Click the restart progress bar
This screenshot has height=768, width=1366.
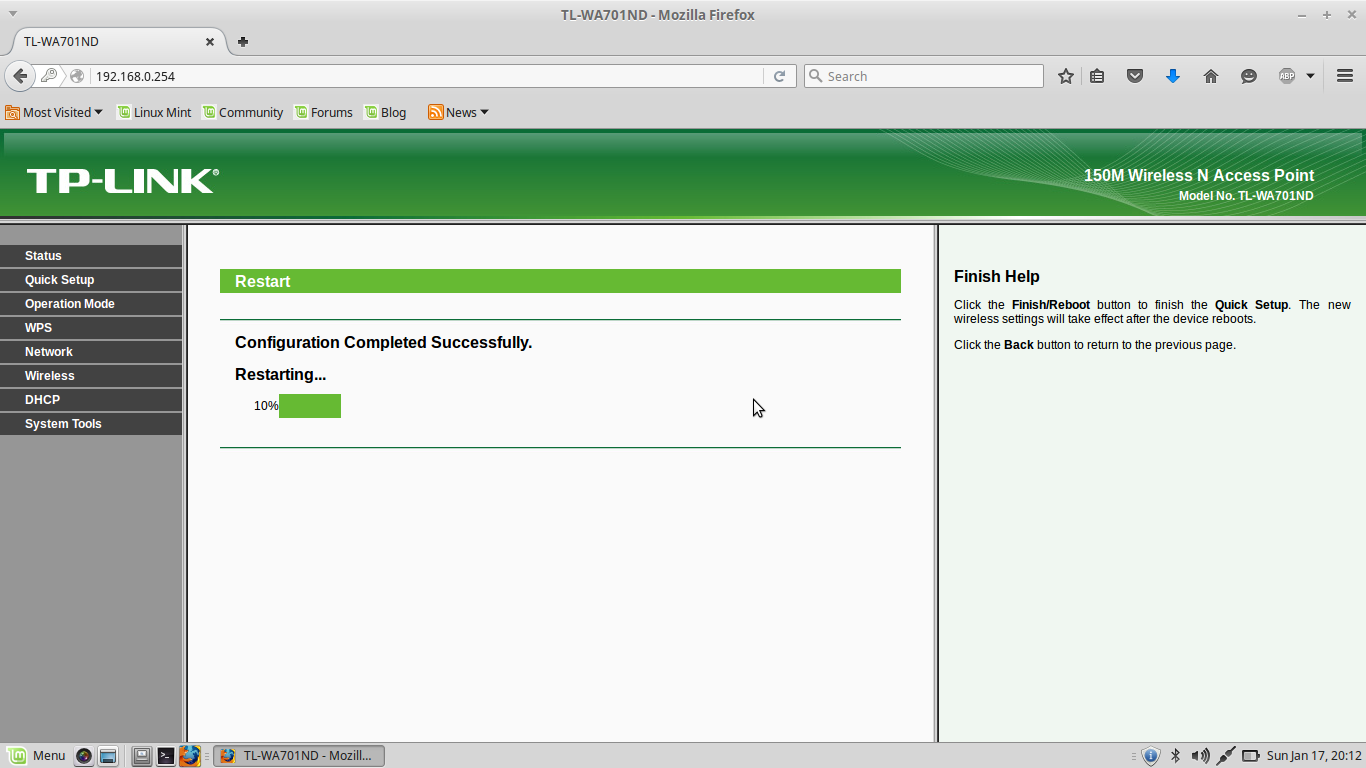point(310,405)
